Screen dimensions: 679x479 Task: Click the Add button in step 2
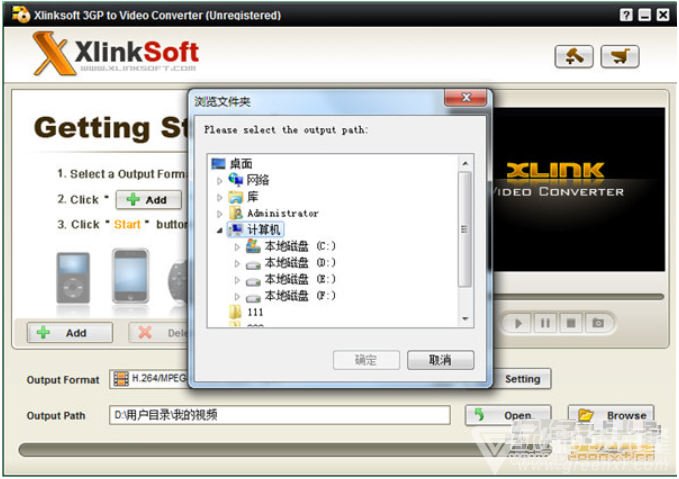click(149, 200)
